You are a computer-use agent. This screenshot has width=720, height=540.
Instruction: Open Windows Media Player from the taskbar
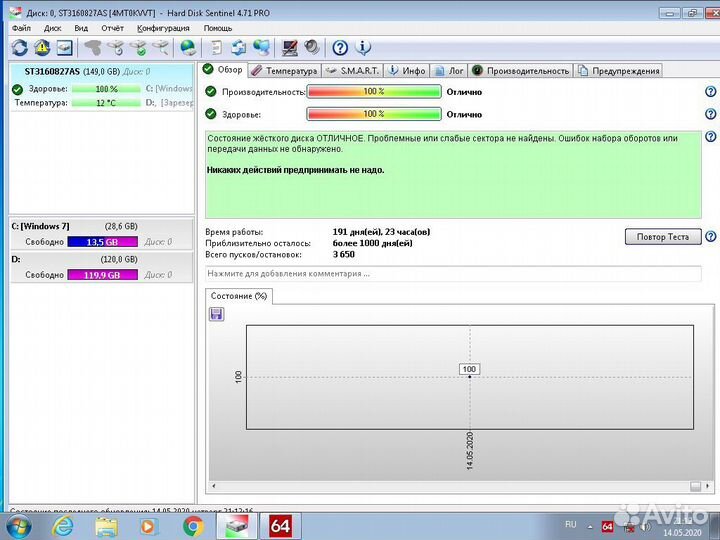click(x=150, y=526)
